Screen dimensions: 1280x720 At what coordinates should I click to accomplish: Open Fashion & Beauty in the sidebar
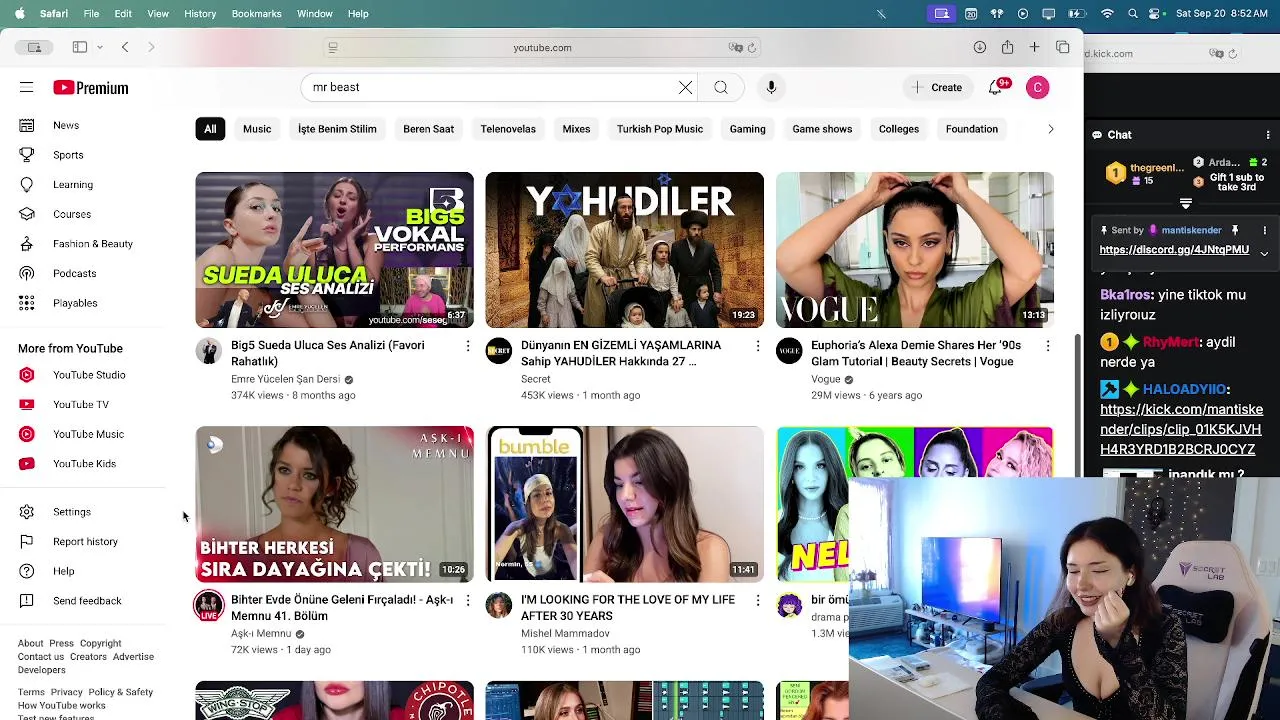point(92,244)
